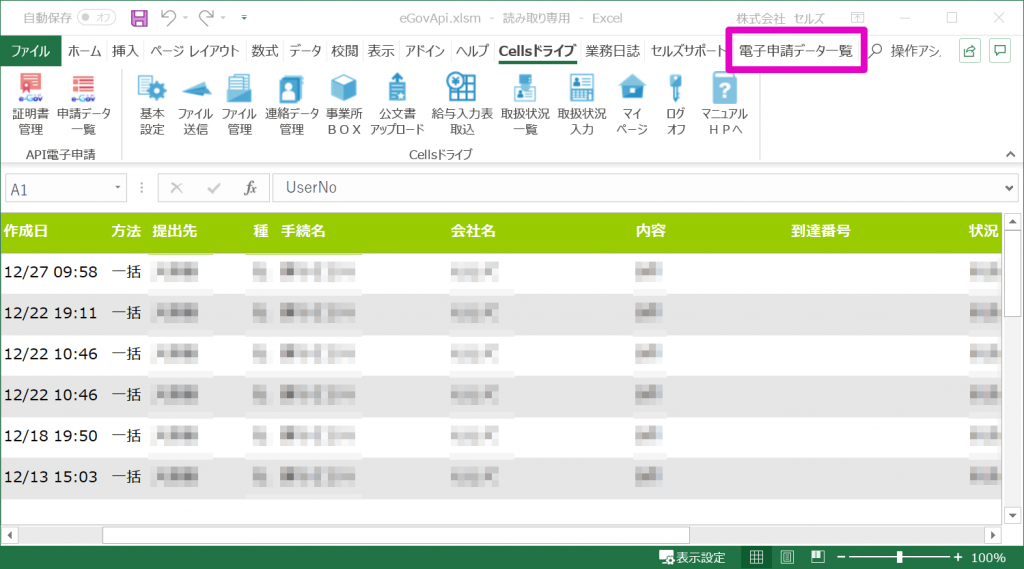Move the zoom slider handle
Image resolution: width=1024 pixels, height=569 pixels.
tap(899, 557)
